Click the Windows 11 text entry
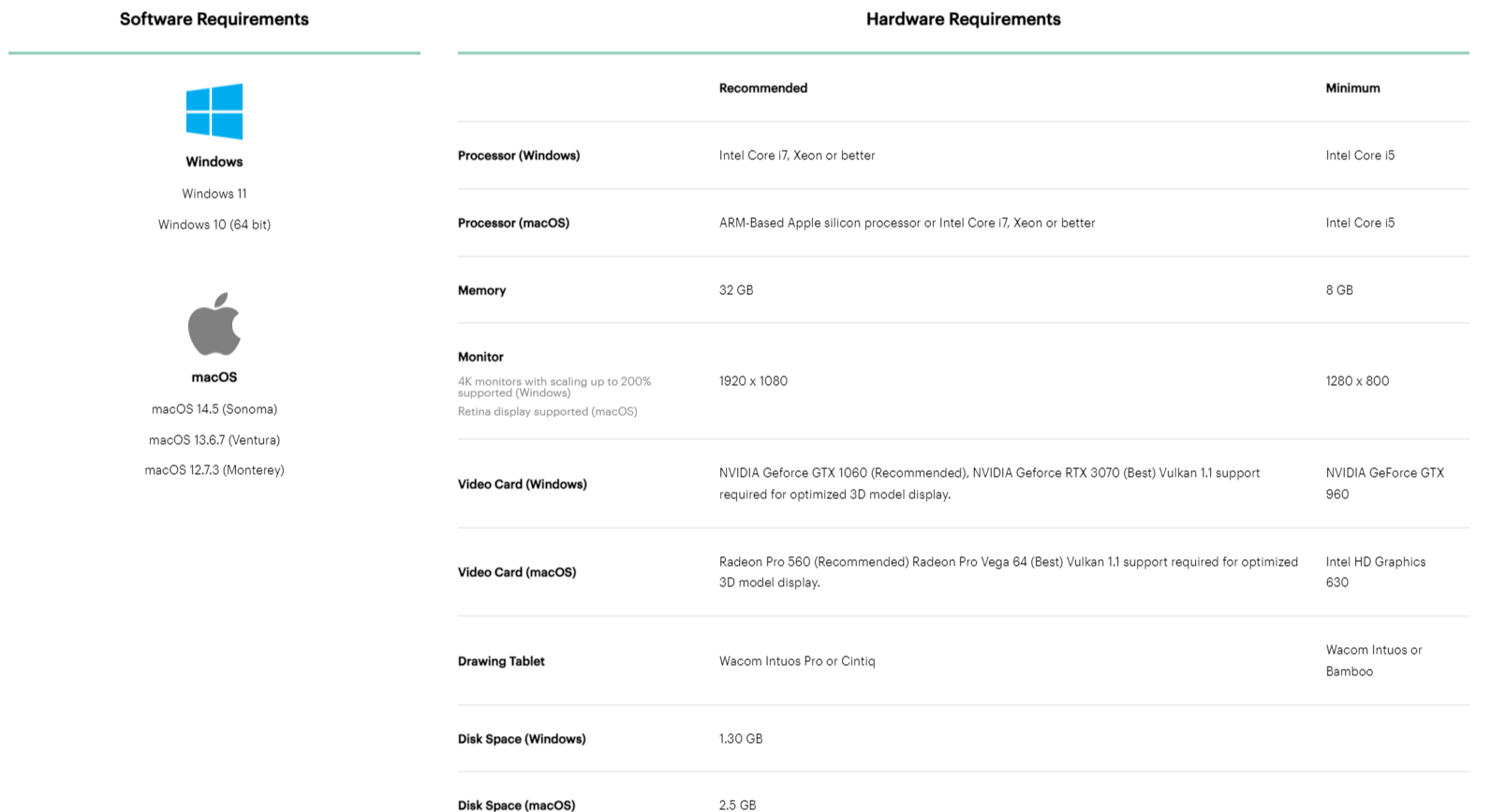Screen dimensions: 1491x812 point(214,194)
